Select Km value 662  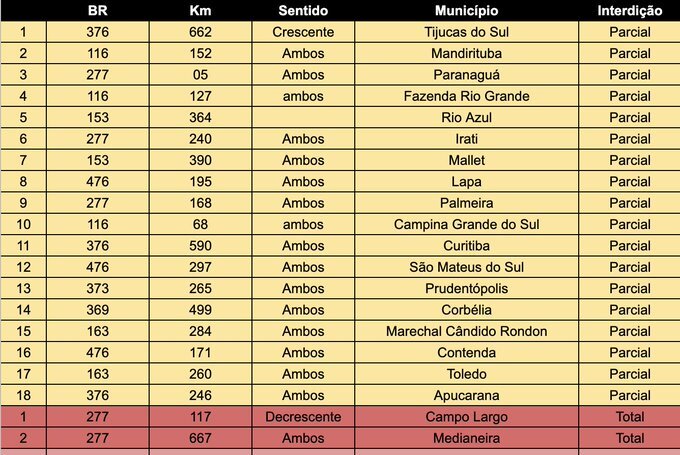click(200, 32)
